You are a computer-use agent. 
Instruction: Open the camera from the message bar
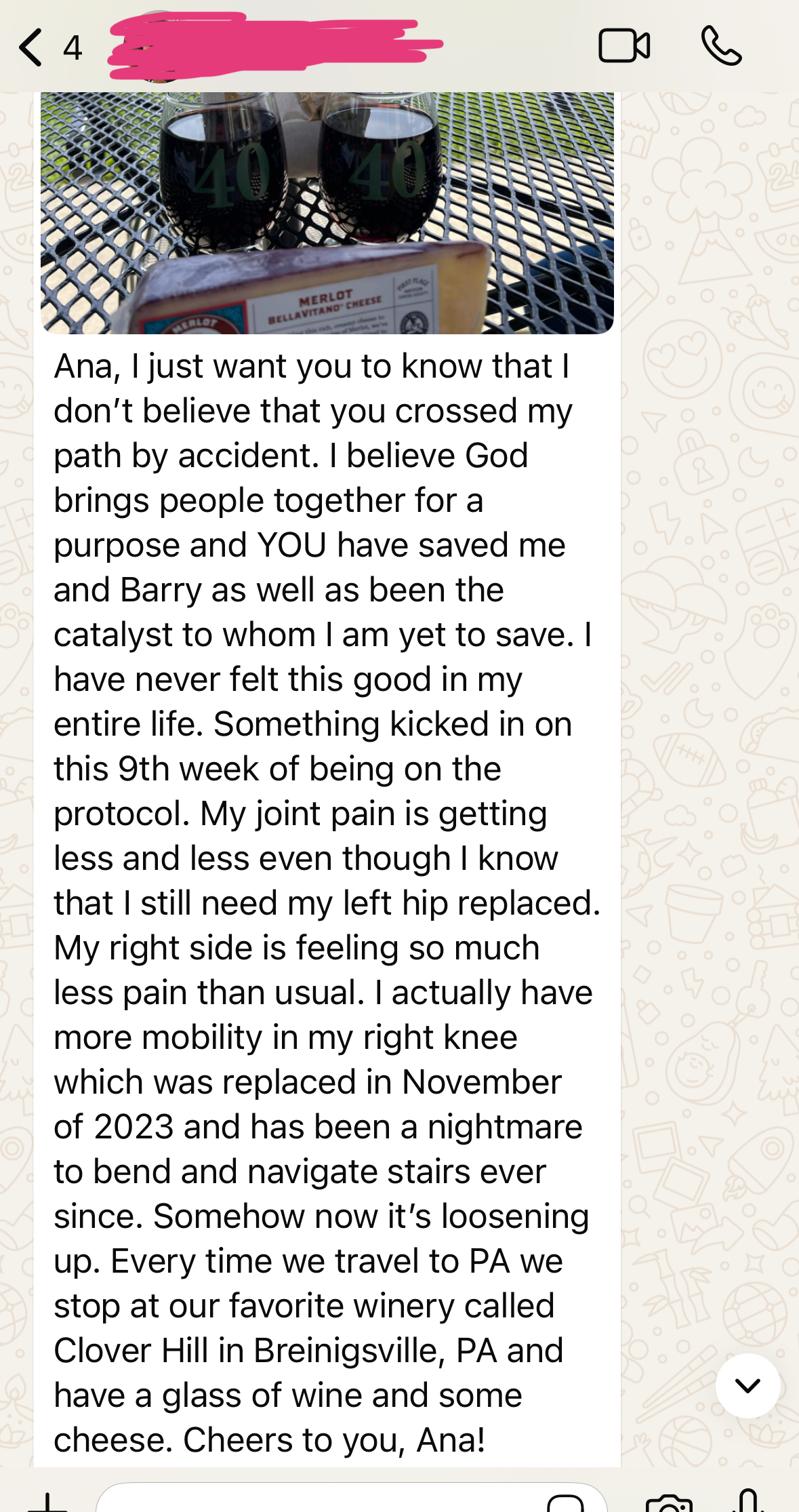pyautogui.click(x=670, y=1503)
